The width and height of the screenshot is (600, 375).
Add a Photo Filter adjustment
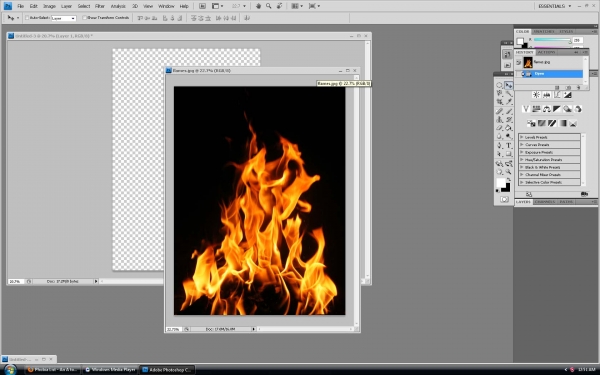coord(567,109)
